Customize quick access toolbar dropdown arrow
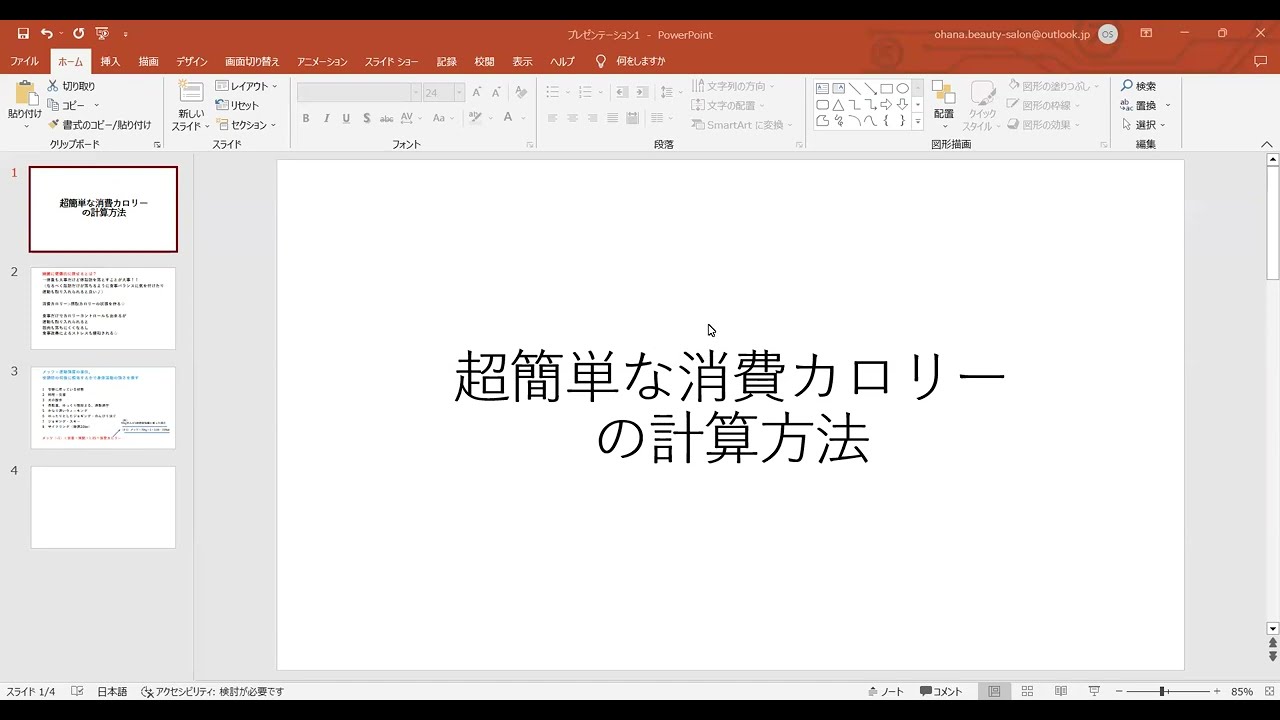Viewport: 1280px width, 720px height. [x=125, y=35]
